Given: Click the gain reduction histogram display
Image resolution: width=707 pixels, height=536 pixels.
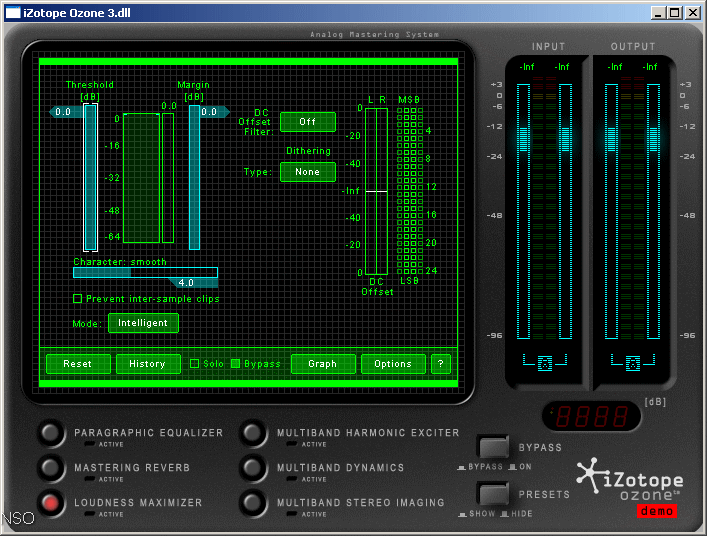Looking at the screenshot, I should coord(142,178).
